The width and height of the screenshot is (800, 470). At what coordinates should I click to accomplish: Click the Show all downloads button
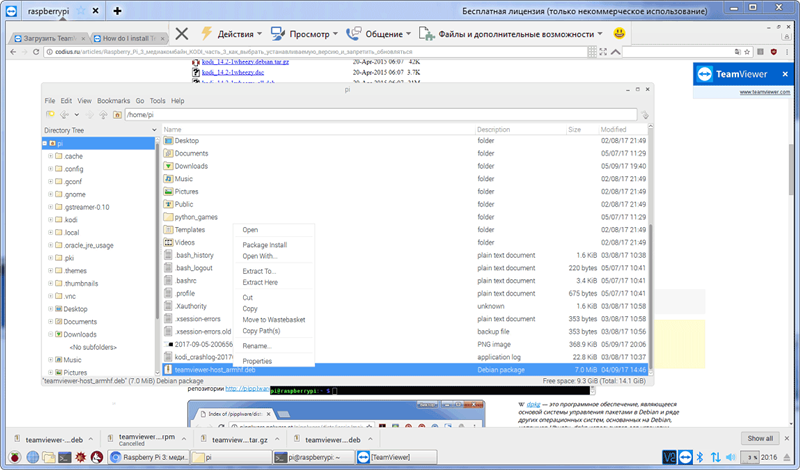(x=759, y=438)
